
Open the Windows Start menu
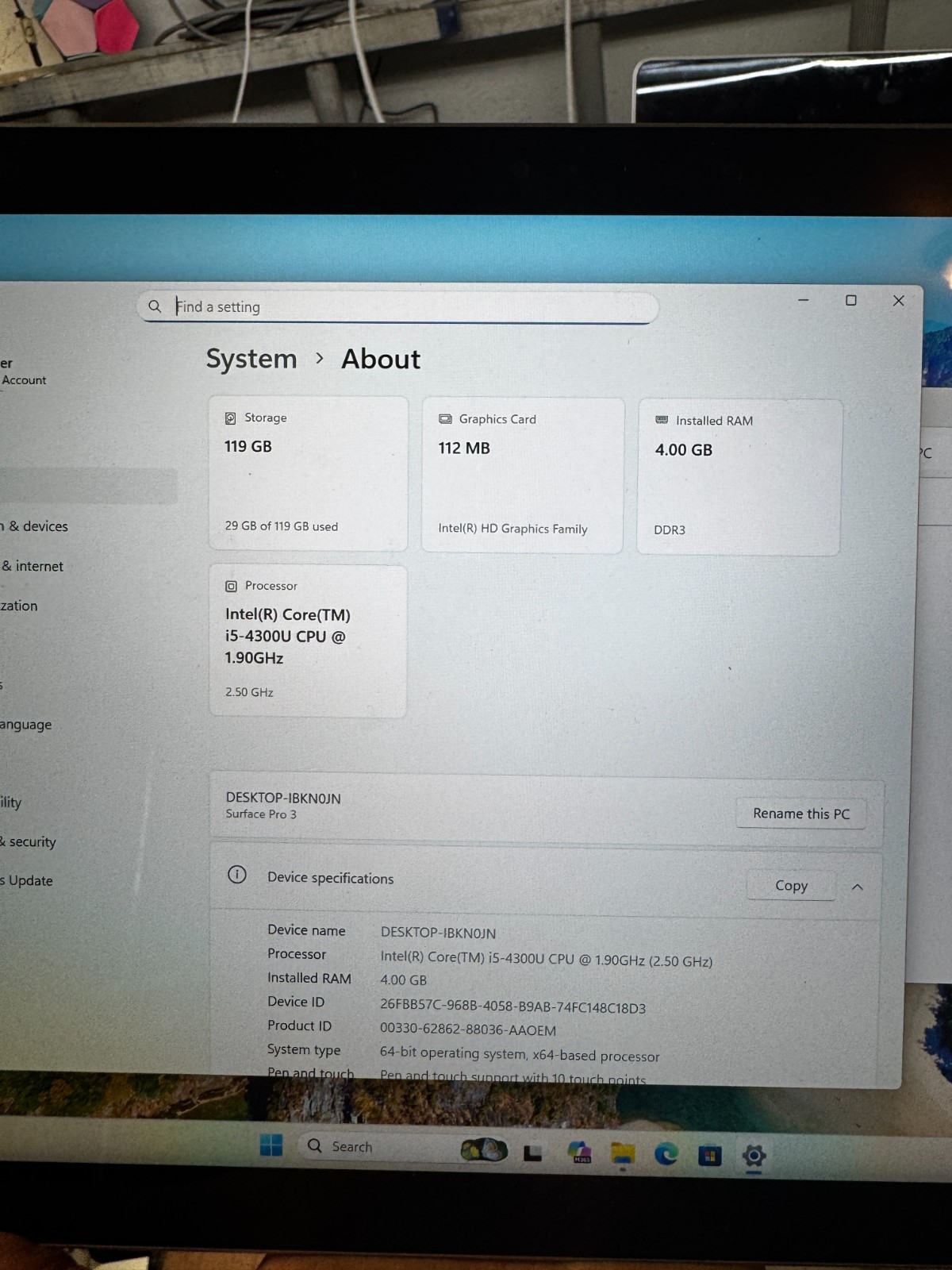click(271, 1145)
